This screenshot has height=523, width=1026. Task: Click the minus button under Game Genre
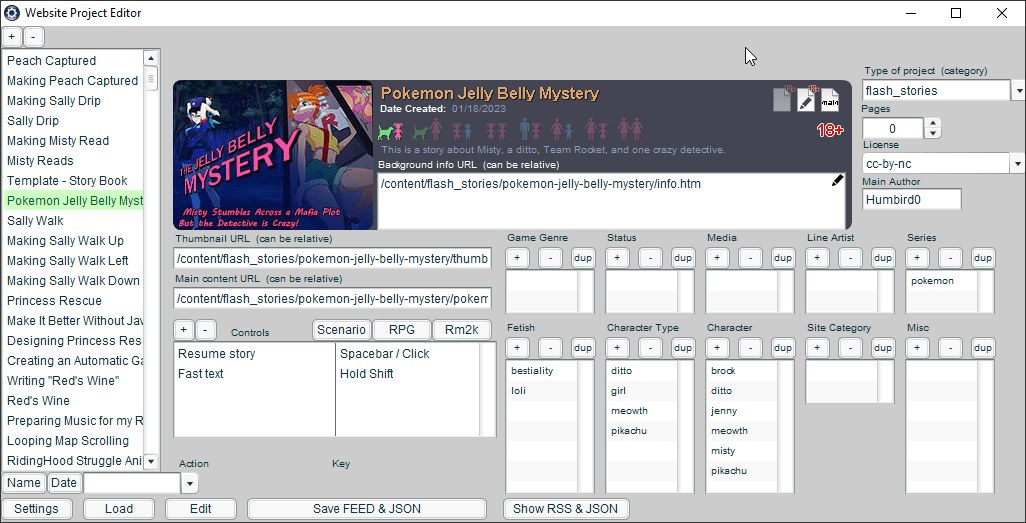[550, 257]
